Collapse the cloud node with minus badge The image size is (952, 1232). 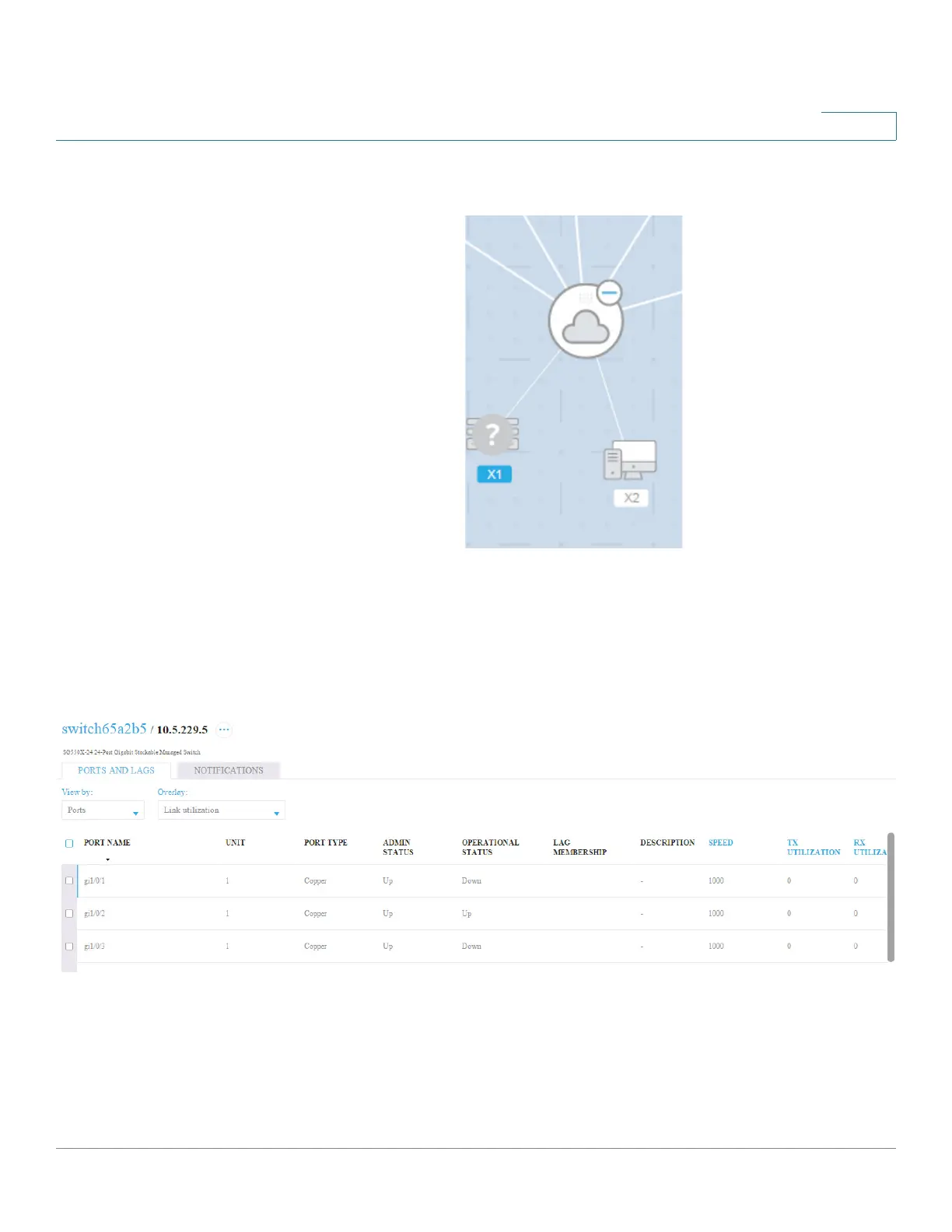click(609, 292)
